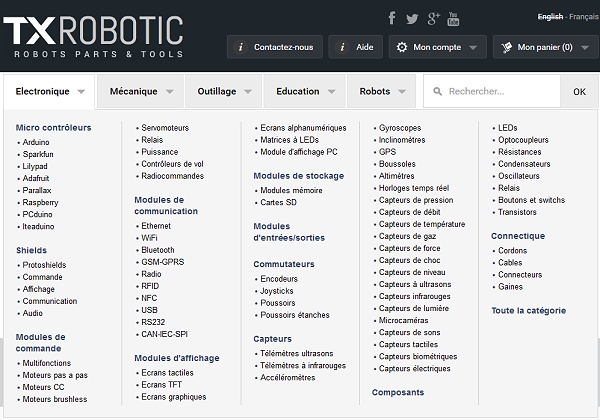Select the Outillage tab
This screenshot has height=420, width=600.
click(x=223, y=91)
